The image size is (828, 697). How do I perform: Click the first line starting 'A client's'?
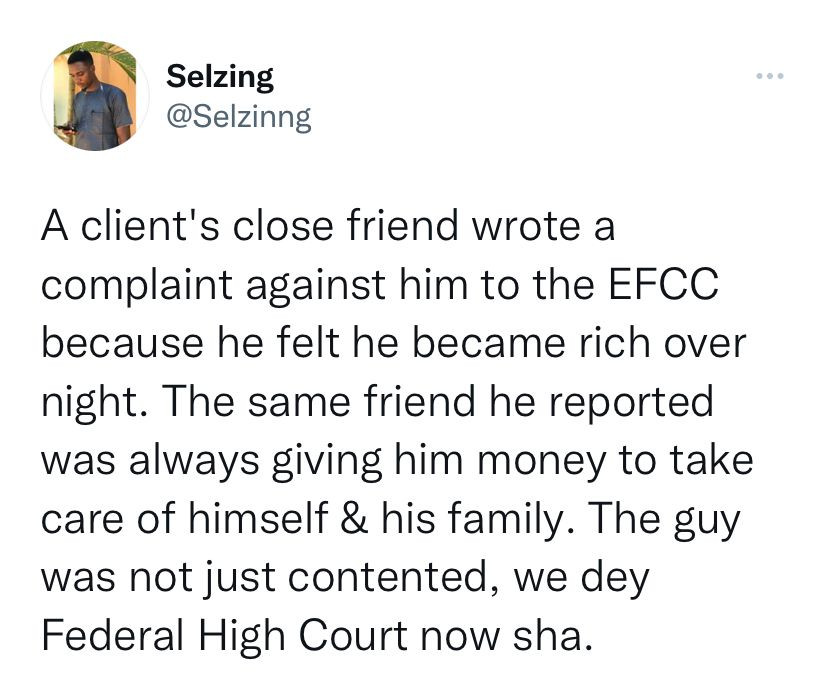tap(328, 226)
